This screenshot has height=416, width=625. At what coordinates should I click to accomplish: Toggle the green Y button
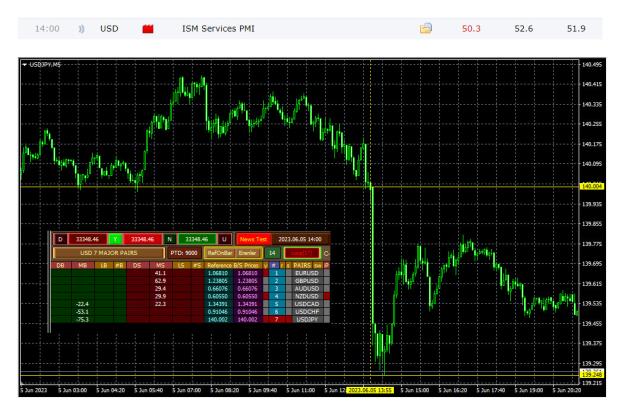pos(116,239)
